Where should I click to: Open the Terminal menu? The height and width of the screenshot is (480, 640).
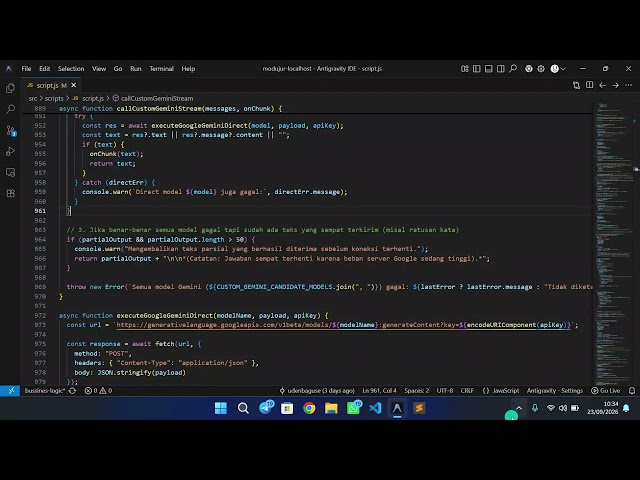point(161,69)
